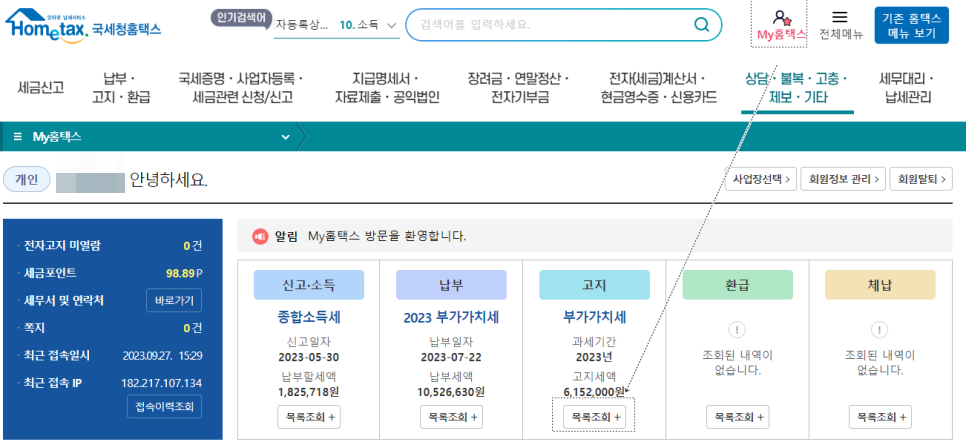Click My홈택스 breadcrumb label
Viewport: 966px width, 442px height.
(57, 137)
